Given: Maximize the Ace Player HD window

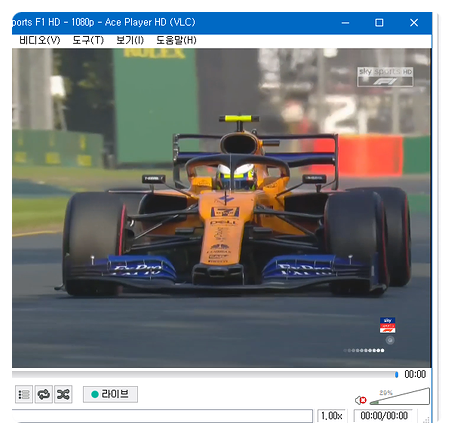Looking at the screenshot, I should [x=379, y=23].
